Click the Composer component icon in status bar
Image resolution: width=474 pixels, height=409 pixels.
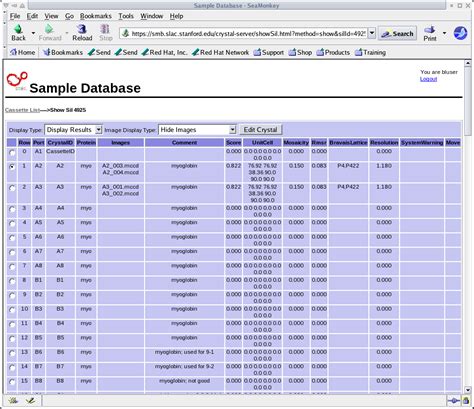tap(30, 401)
